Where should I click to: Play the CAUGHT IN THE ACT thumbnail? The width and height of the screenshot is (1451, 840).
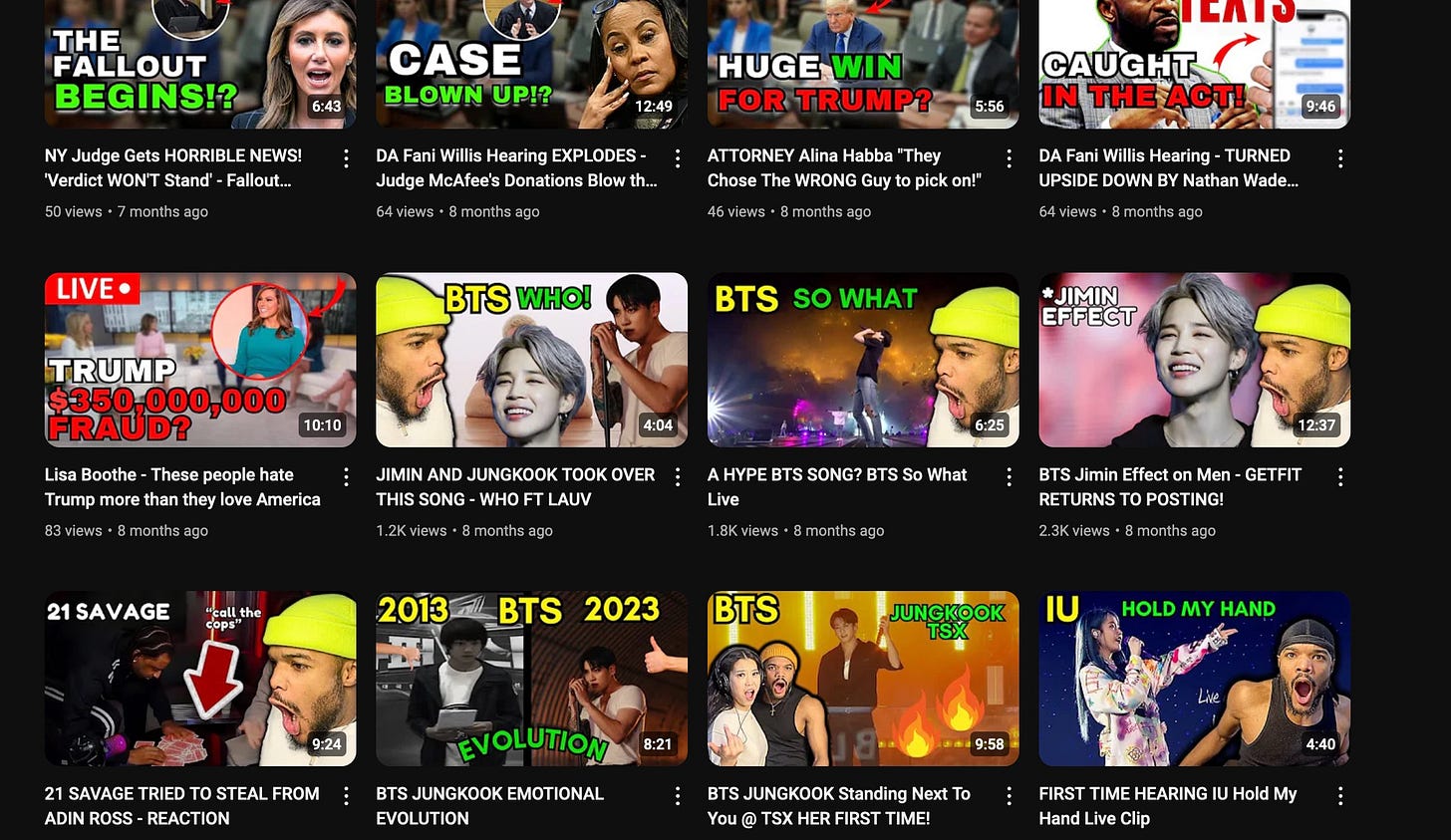click(x=1194, y=64)
